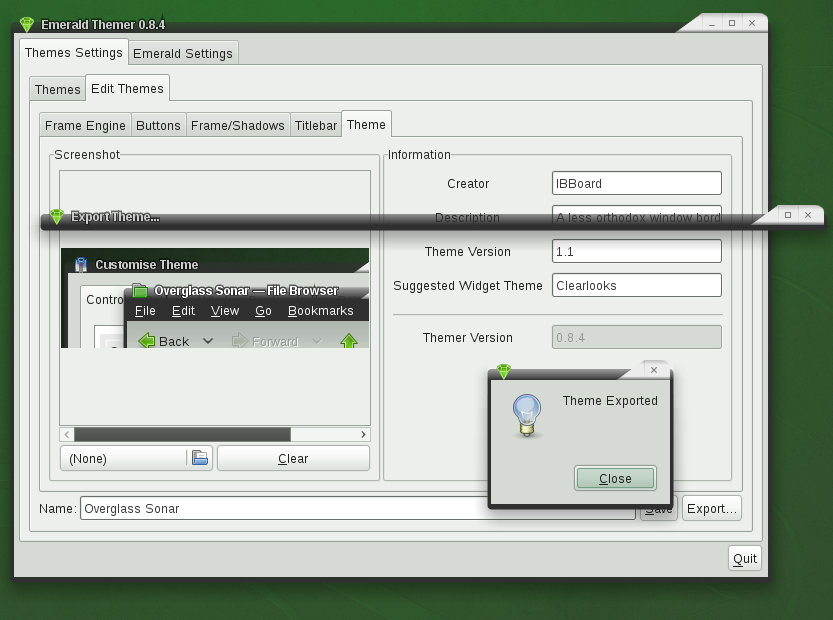Click the Emerald gem icon in main titlebar
Viewport: 833px width, 620px height.
pyautogui.click(x=27, y=24)
